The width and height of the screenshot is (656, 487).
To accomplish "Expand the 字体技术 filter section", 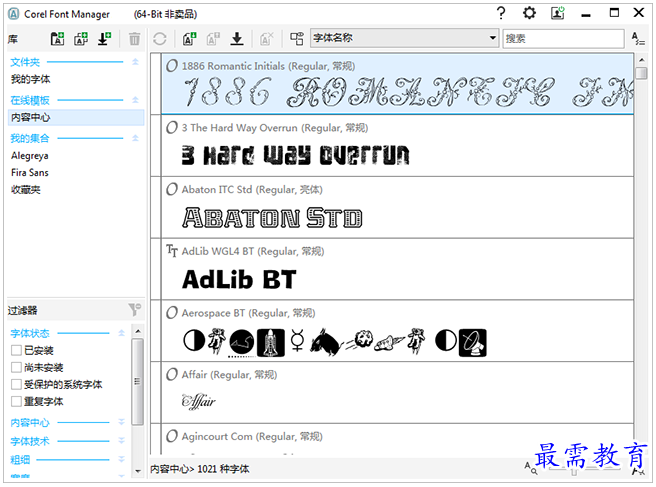I will pos(121,441).
